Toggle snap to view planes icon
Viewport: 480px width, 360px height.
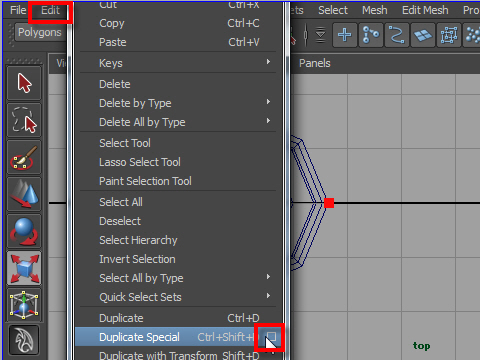[423, 35]
